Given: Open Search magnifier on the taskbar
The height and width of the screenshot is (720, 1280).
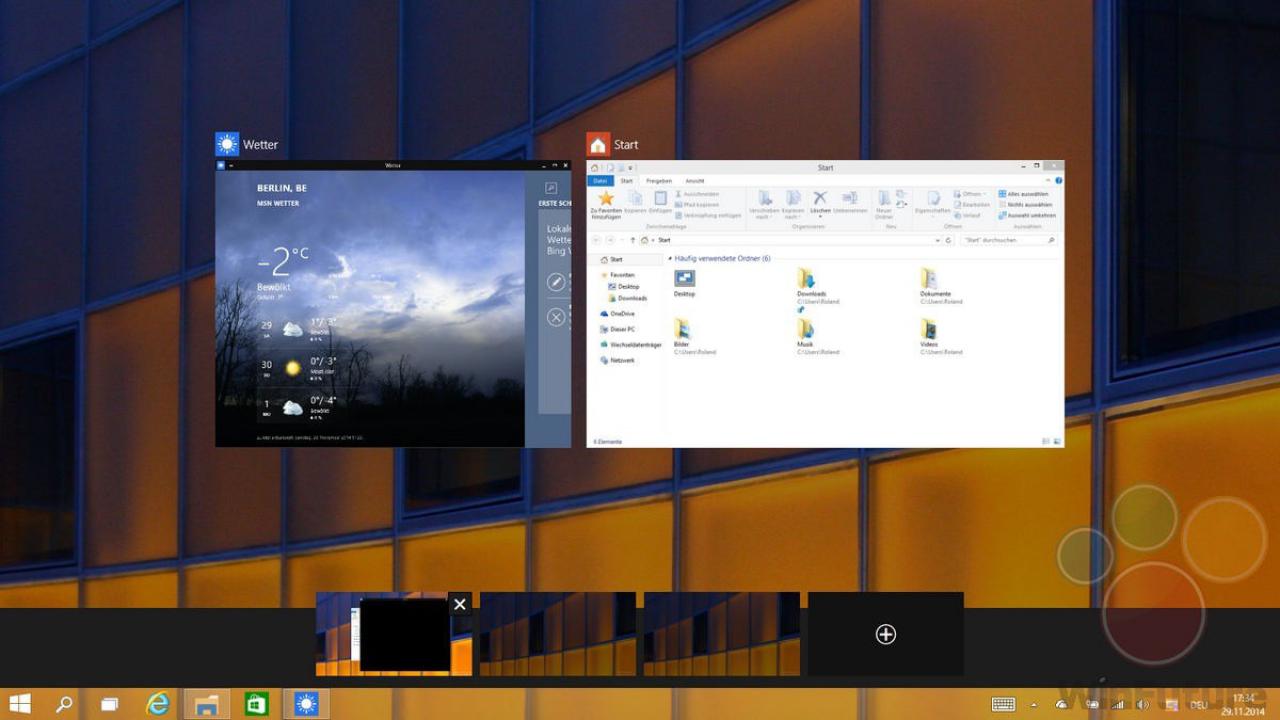Looking at the screenshot, I should click(64, 704).
